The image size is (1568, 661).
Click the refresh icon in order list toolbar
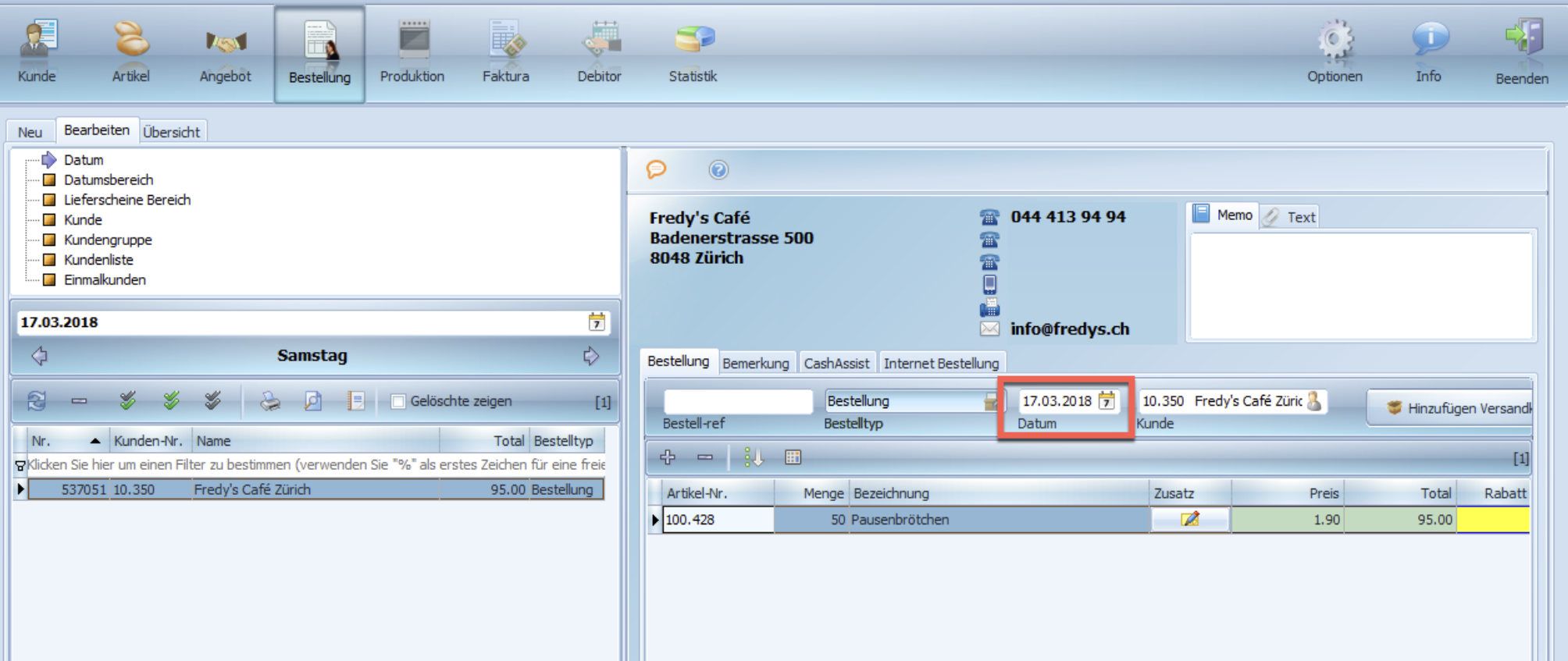37,401
